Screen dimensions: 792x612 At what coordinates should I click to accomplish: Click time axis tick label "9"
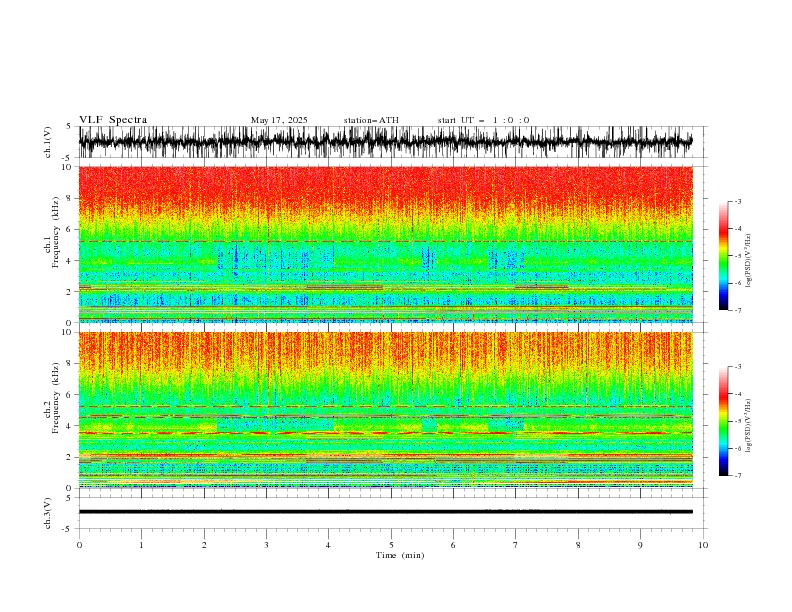coord(640,545)
